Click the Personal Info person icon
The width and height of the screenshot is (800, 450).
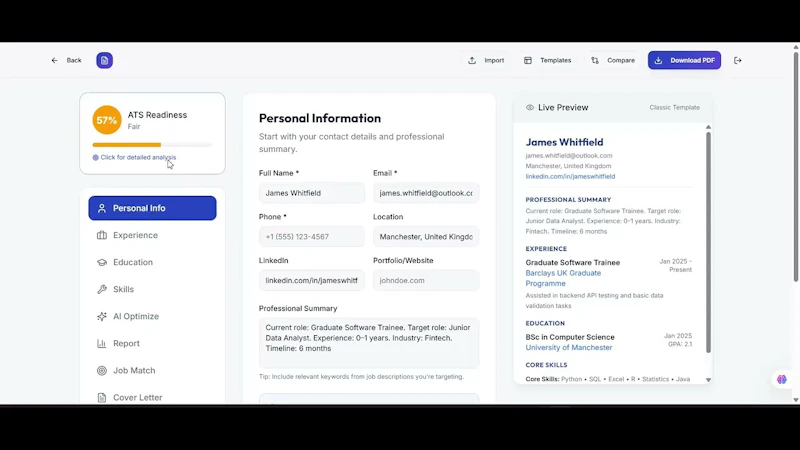[102, 208]
